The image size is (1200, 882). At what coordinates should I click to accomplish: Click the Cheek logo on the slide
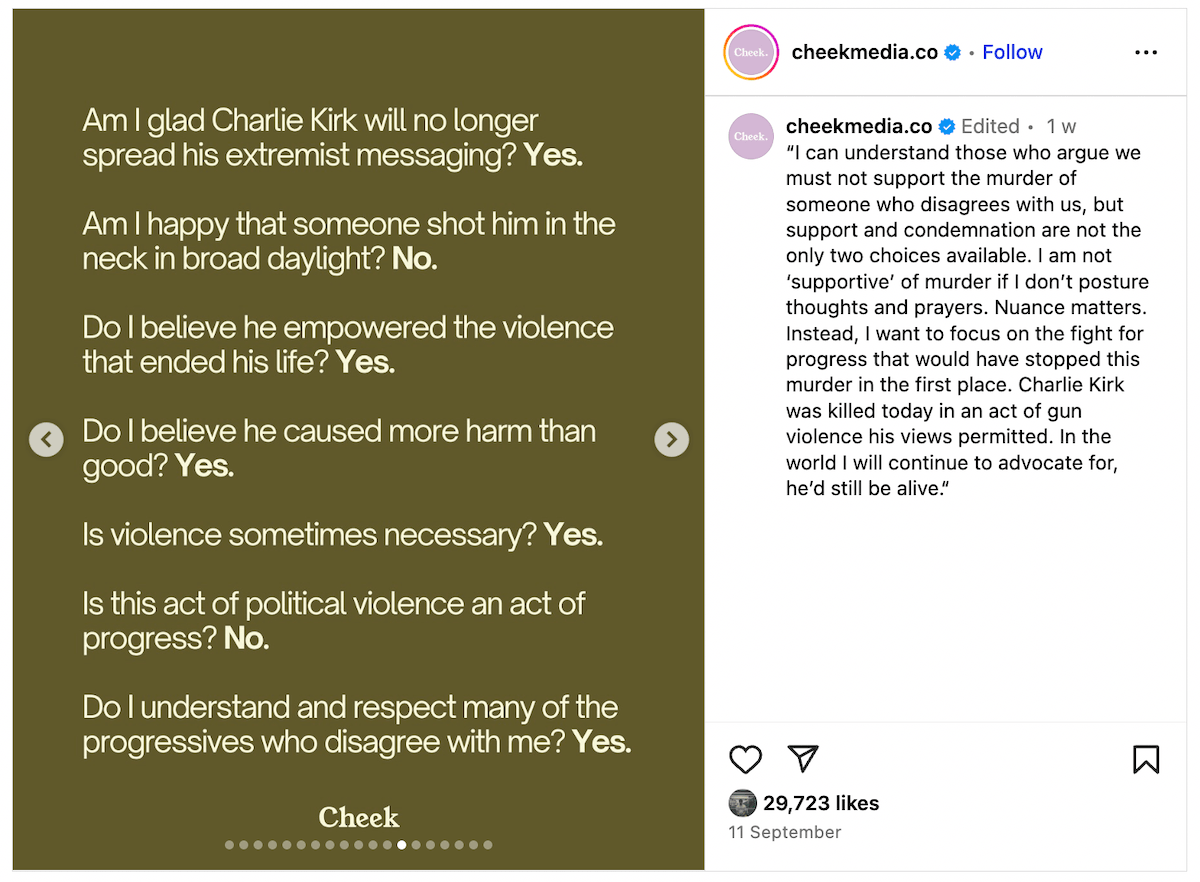pos(359,817)
